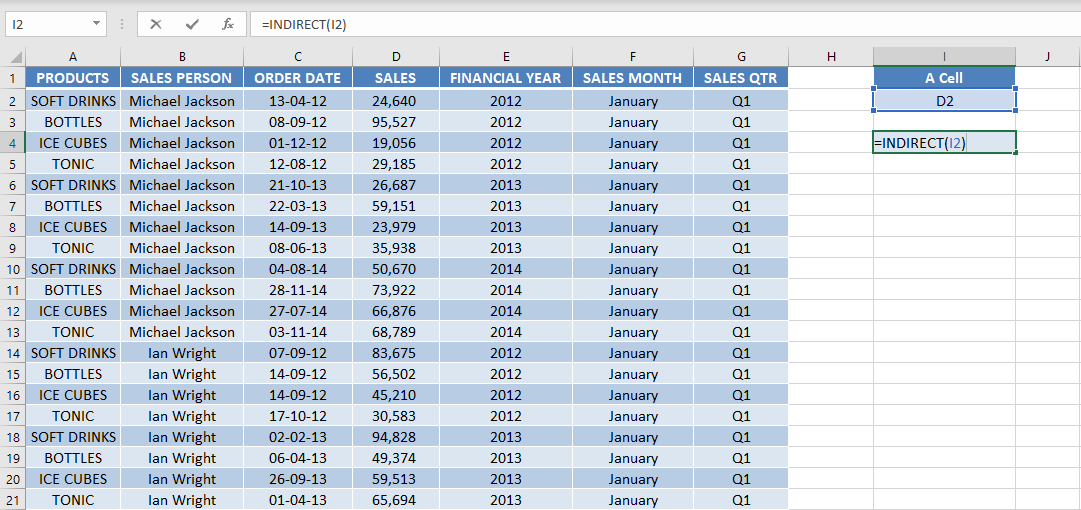The width and height of the screenshot is (1081, 510).
Task: Click the 'A Cell' header in column I
Action: 944,78
